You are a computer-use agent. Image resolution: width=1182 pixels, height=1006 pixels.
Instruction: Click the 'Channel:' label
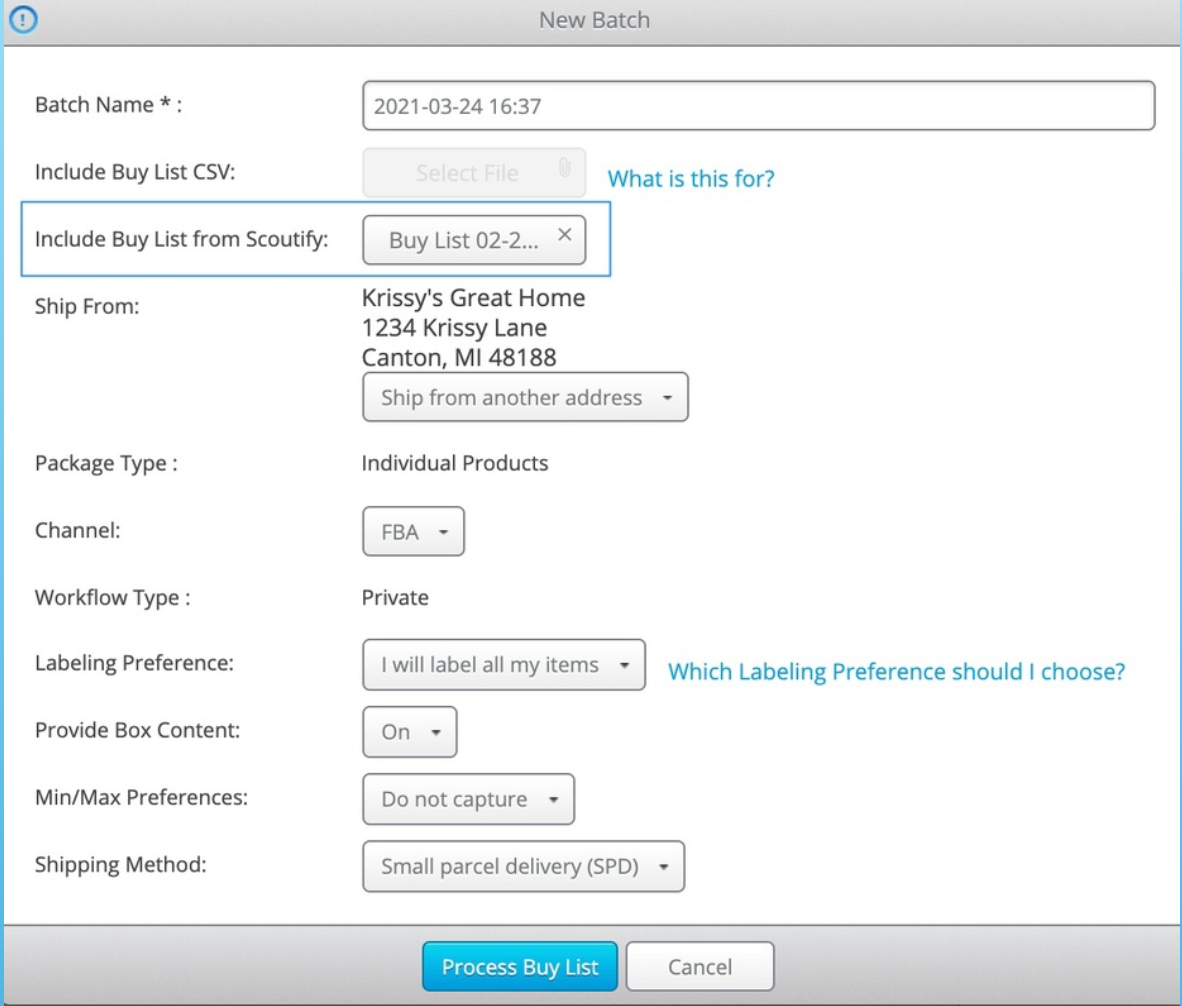click(x=78, y=531)
